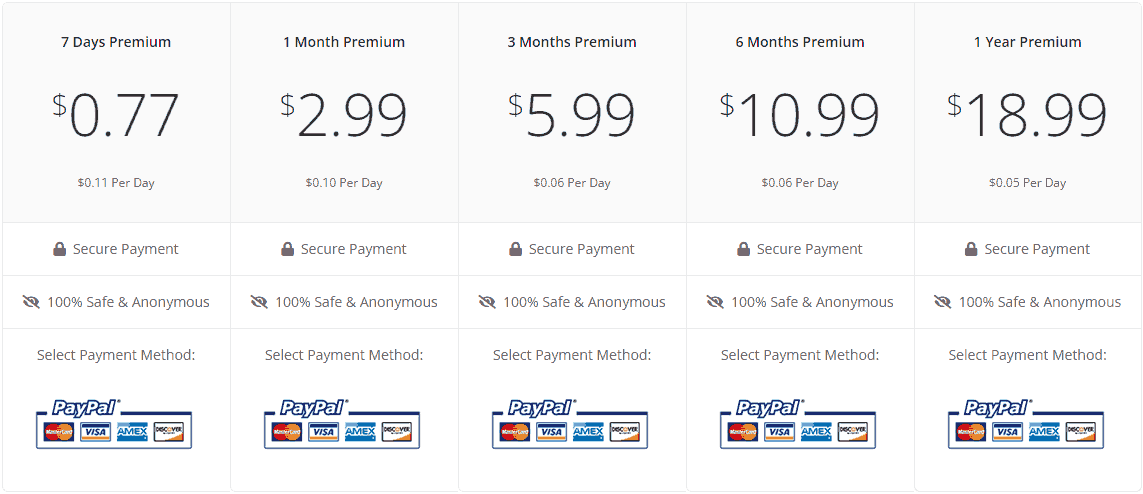Click Discover card icon in 6 Months plan
1143x494 pixels.
852,432
